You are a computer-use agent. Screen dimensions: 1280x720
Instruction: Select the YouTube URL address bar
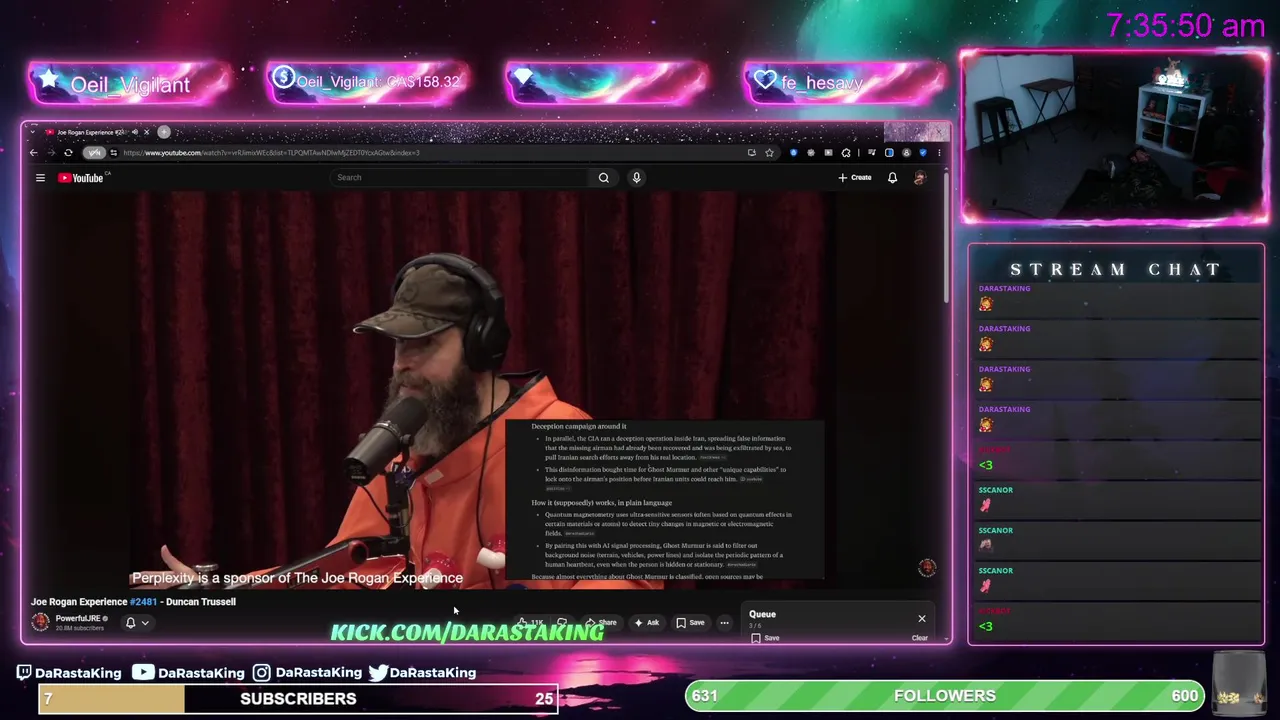click(x=430, y=153)
